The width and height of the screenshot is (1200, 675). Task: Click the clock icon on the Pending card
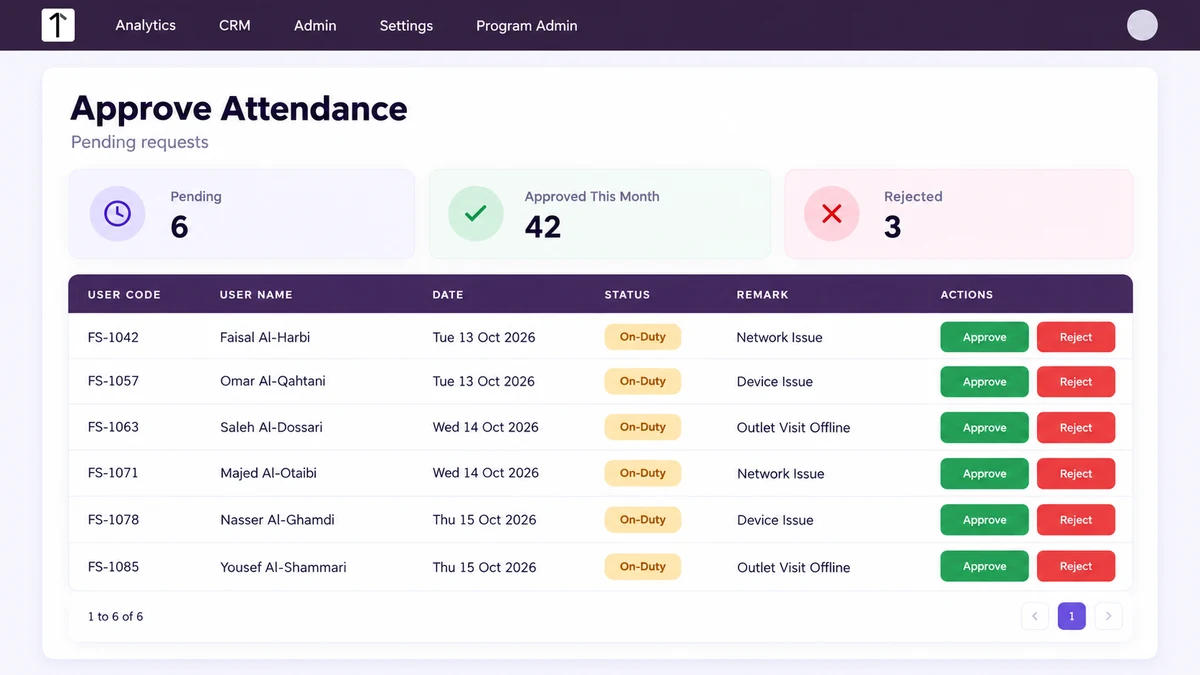click(118, 213)
